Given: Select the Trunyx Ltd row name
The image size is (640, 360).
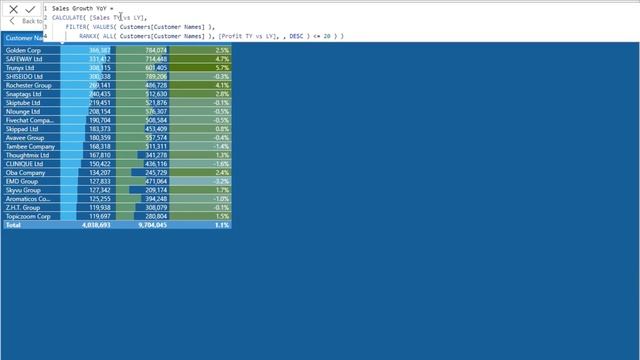Looking at the screenshot, I should pos(20,68).
